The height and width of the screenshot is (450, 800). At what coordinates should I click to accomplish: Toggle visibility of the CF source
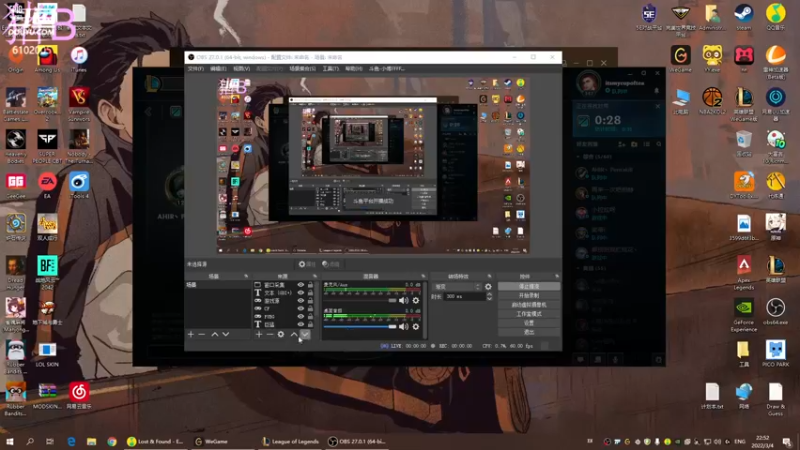(x=301, y=309)
